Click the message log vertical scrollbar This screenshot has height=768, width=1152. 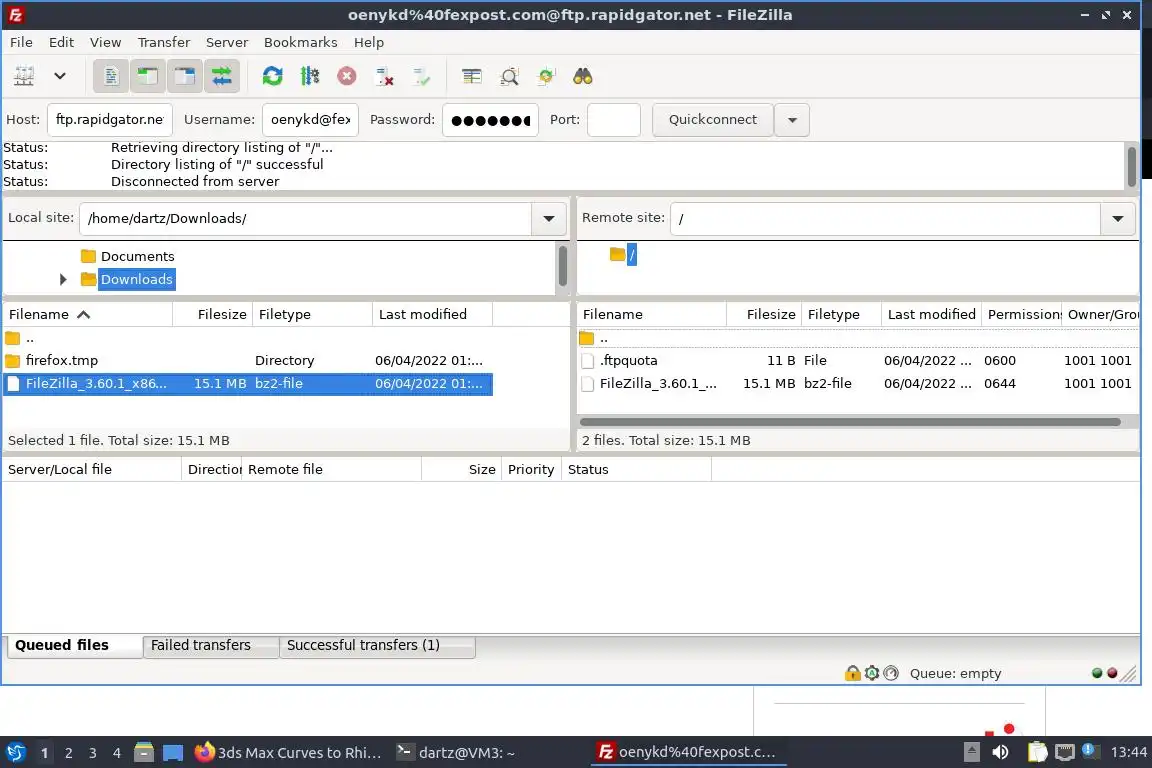pyautogui.click(x=1131, y=166)
